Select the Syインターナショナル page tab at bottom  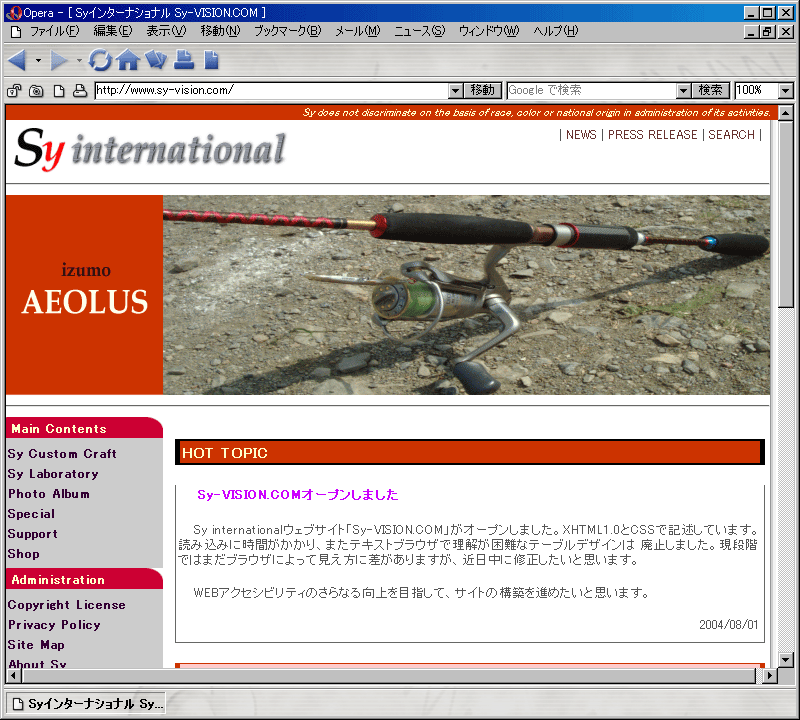[86, 704]
